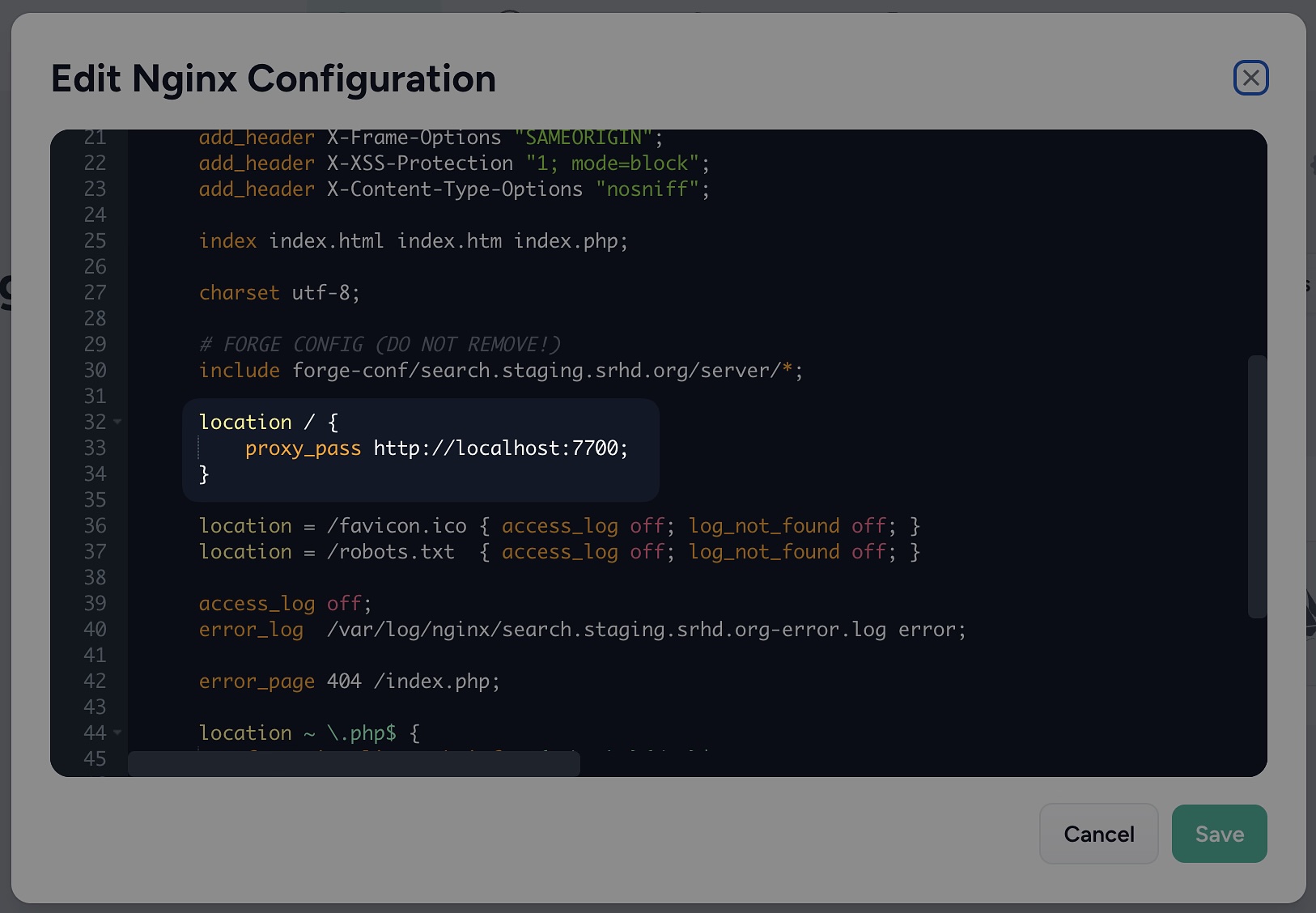This screenshot has width=1316, height=913.
Task: Click the robots.txt location line
Action: (x=559, y=552)
